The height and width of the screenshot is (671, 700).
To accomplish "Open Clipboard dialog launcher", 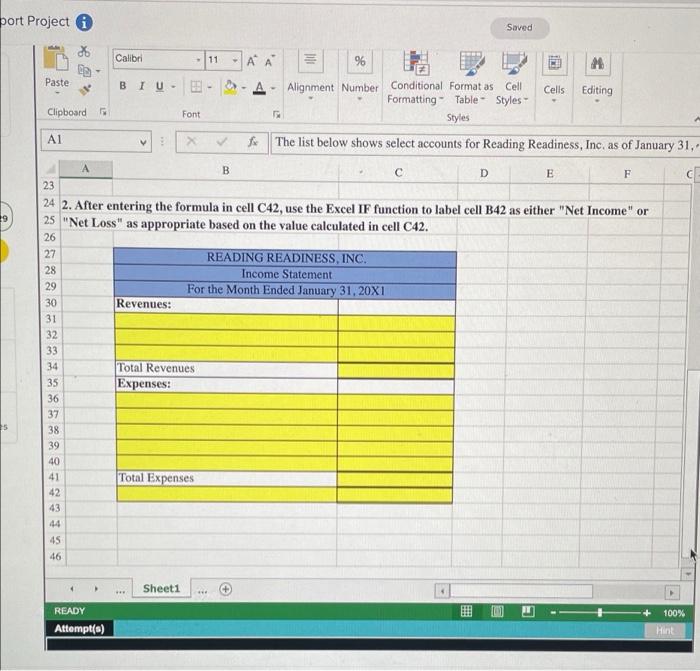I will click(x=103, y=112).
